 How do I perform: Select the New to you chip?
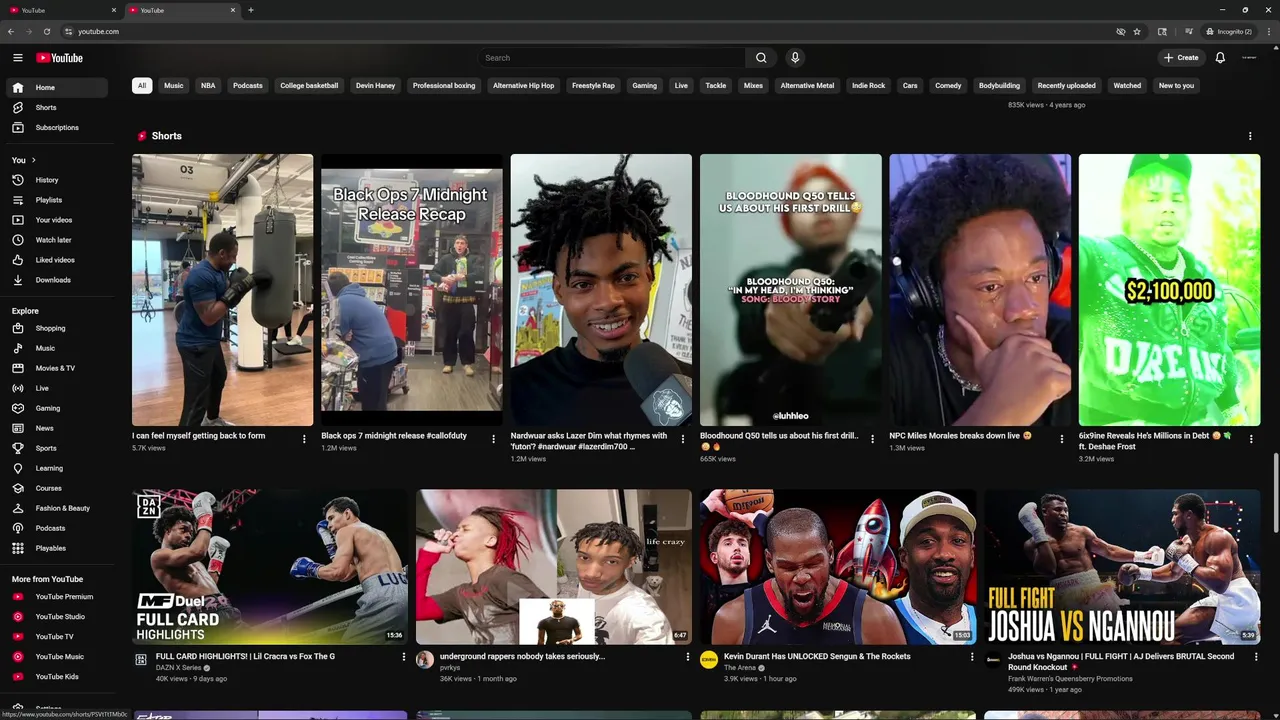(1176, 85)
